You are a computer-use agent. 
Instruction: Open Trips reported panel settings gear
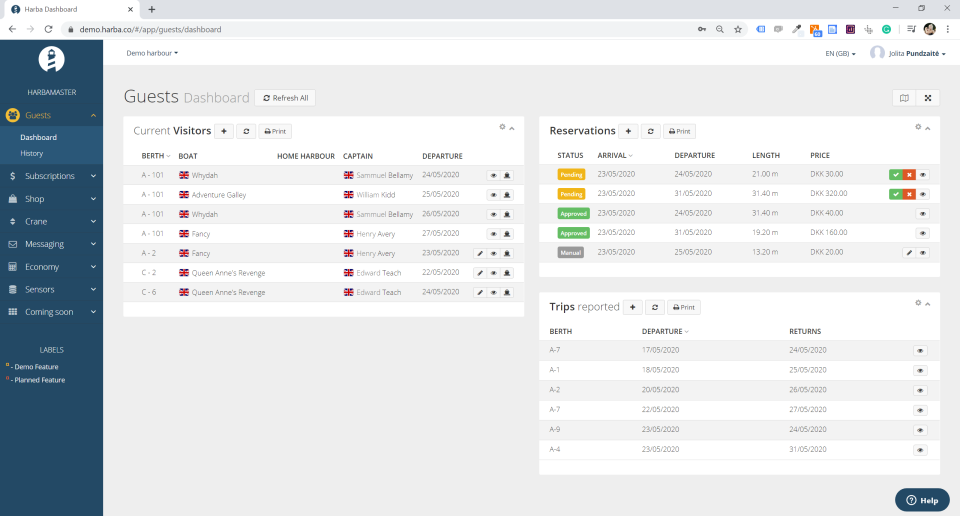[x=918, y=303]
